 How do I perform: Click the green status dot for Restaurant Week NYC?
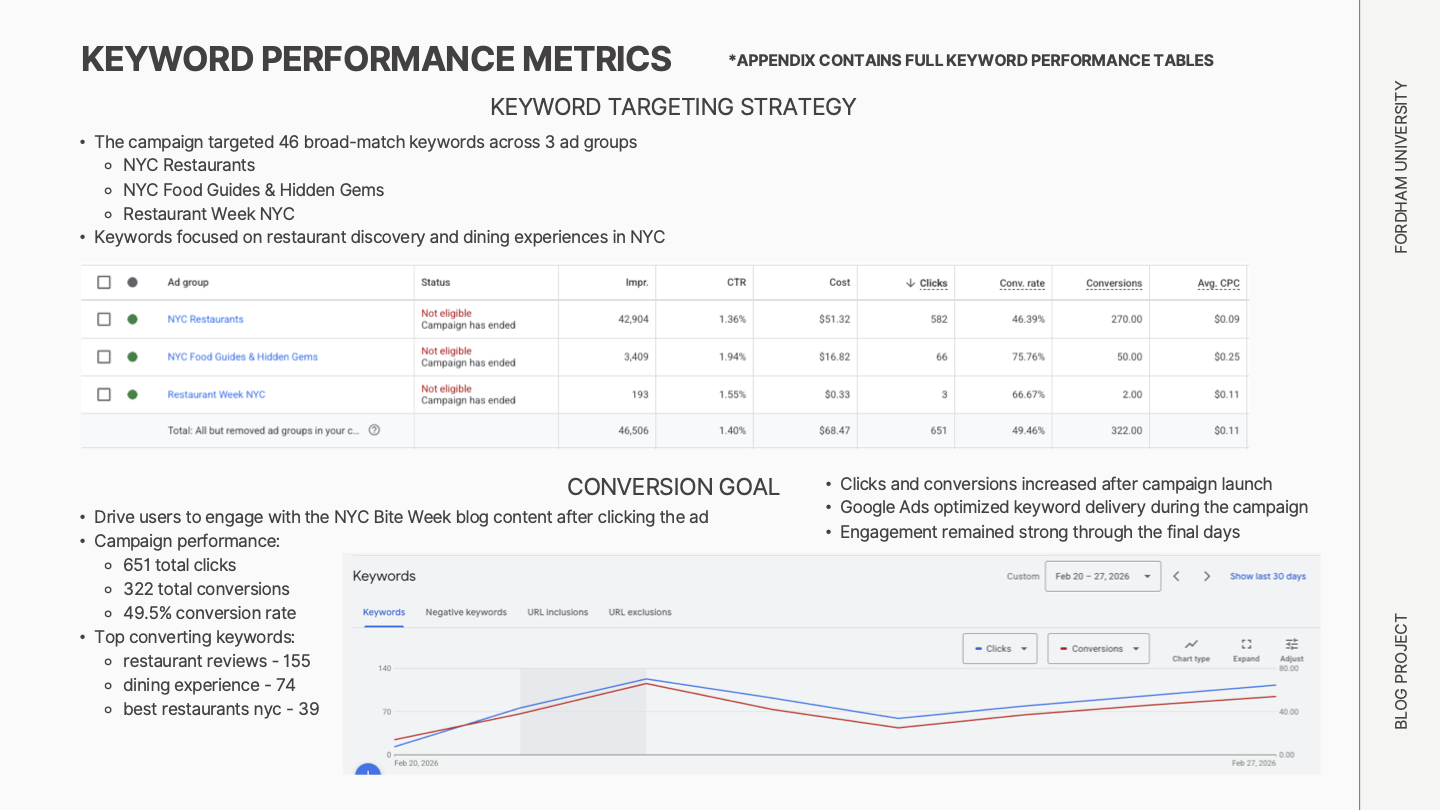pos(132,394)
